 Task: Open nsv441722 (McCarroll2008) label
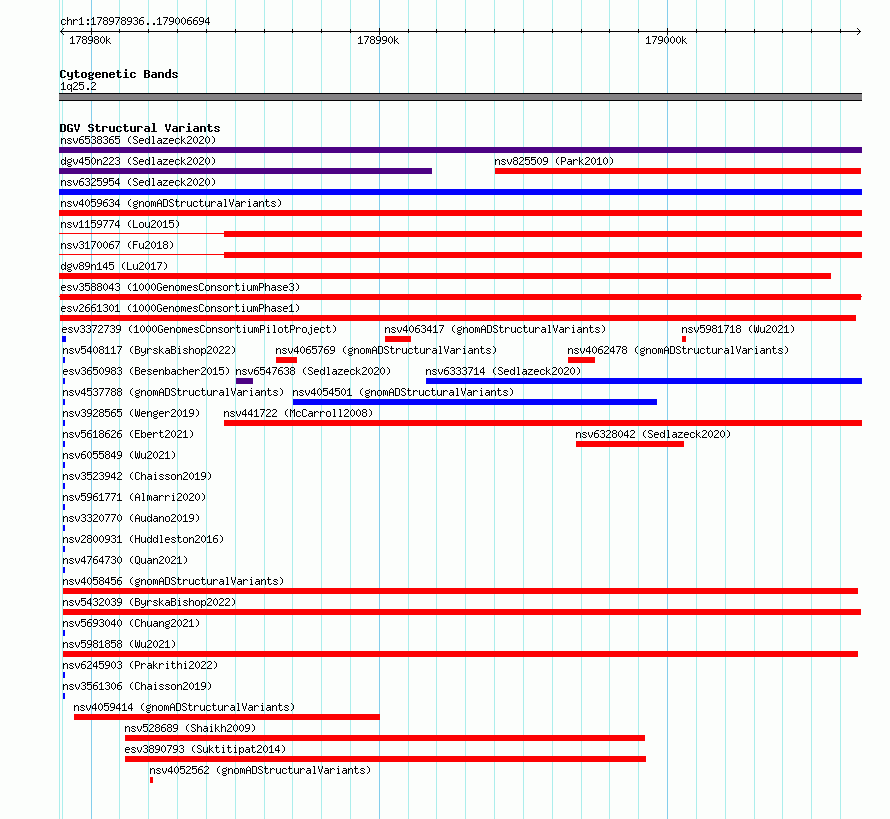tap(298, 413)
